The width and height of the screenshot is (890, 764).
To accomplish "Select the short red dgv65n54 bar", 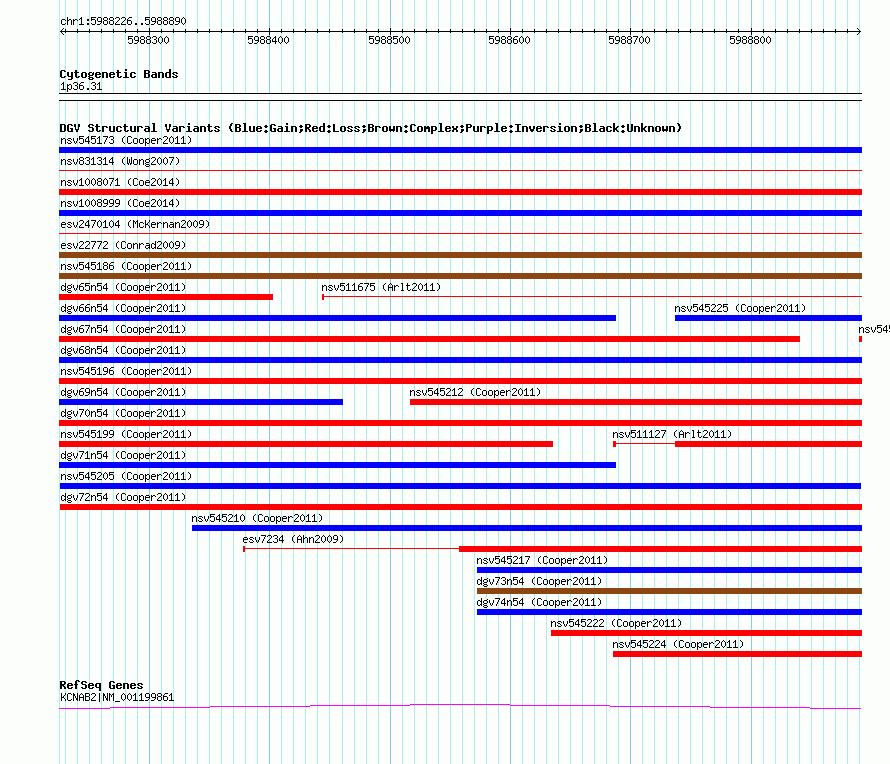I will tap(166, 297).
